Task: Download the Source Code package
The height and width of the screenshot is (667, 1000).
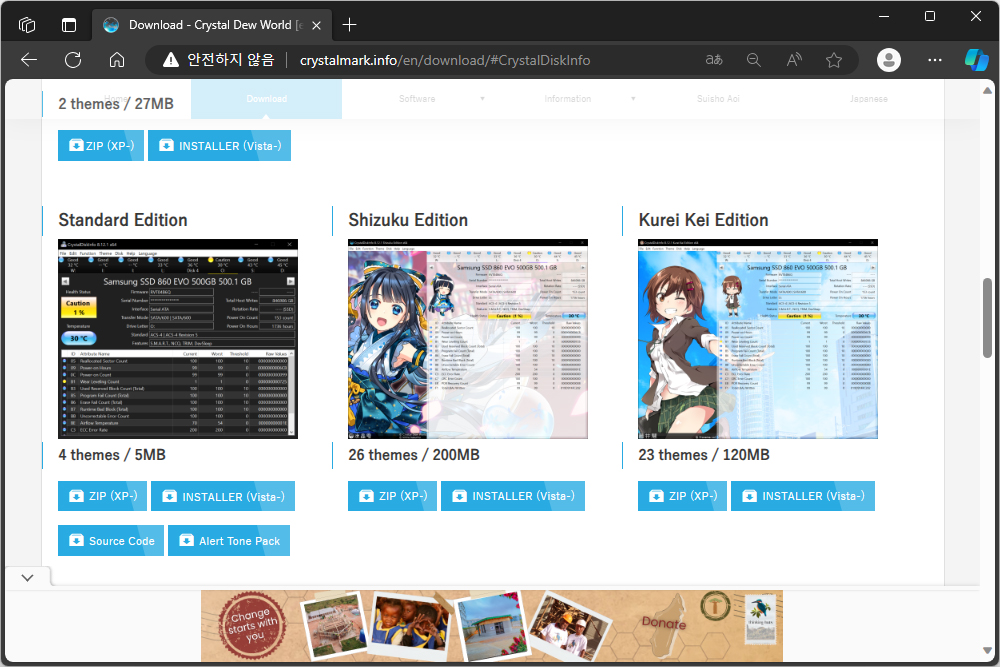Action: pos(111,541)
